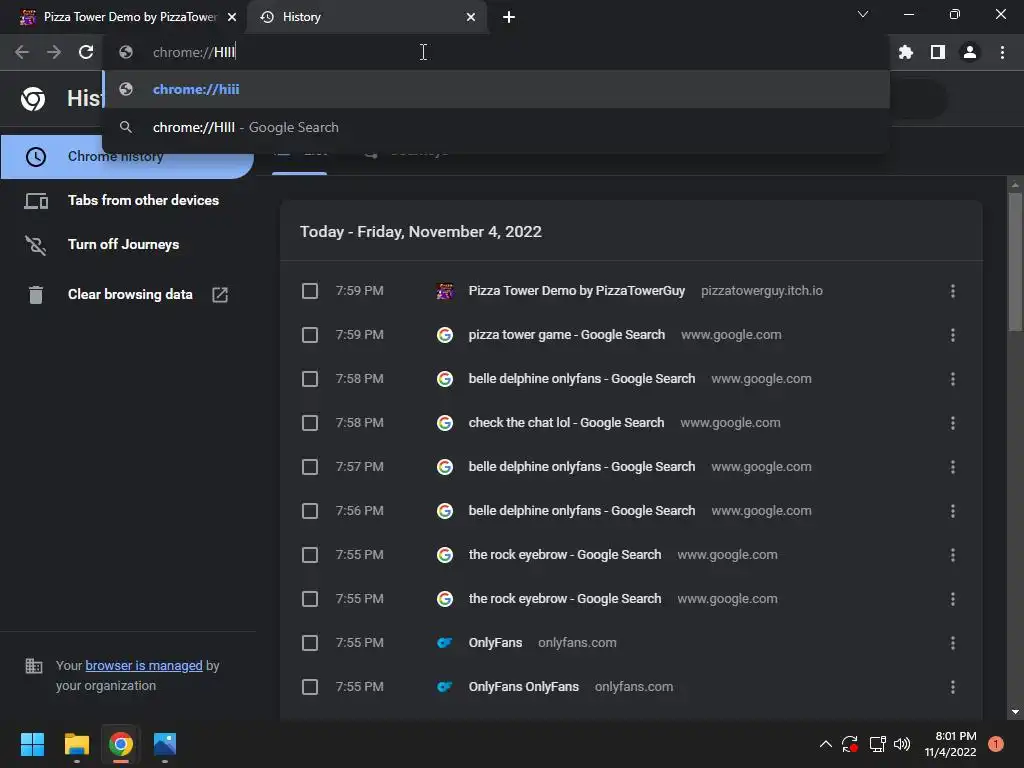1024x768 pixels.
Task: Click the scrollbar down arrow
Action: coord(1015,712)
